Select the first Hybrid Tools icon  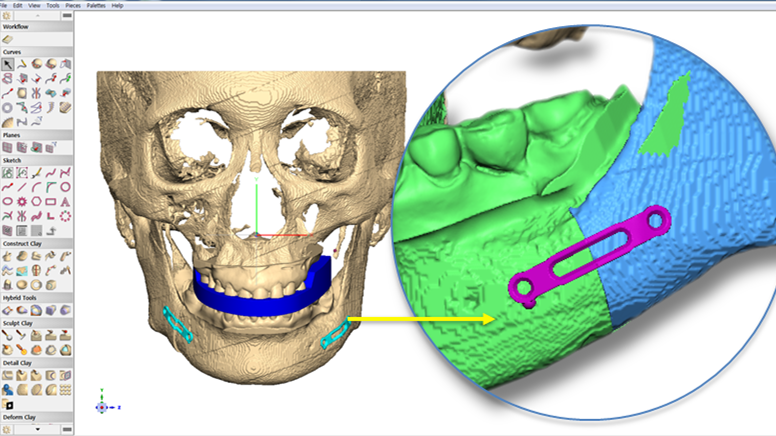(8, 309)
